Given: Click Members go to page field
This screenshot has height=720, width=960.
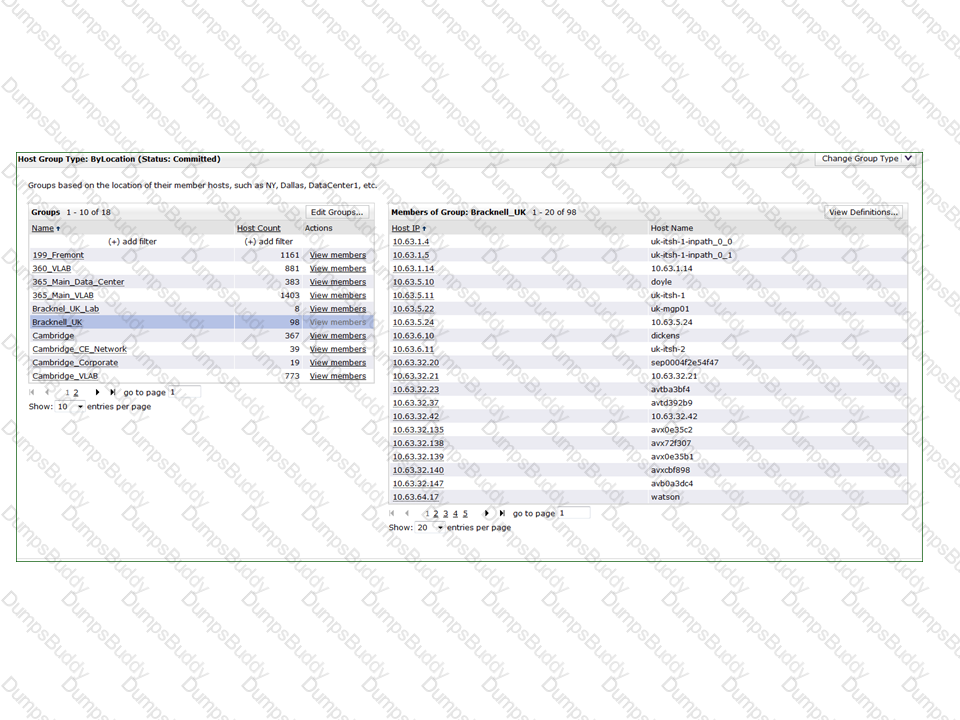Looking at the screenshot, I should pyautogui.click(x=574, y=514).
